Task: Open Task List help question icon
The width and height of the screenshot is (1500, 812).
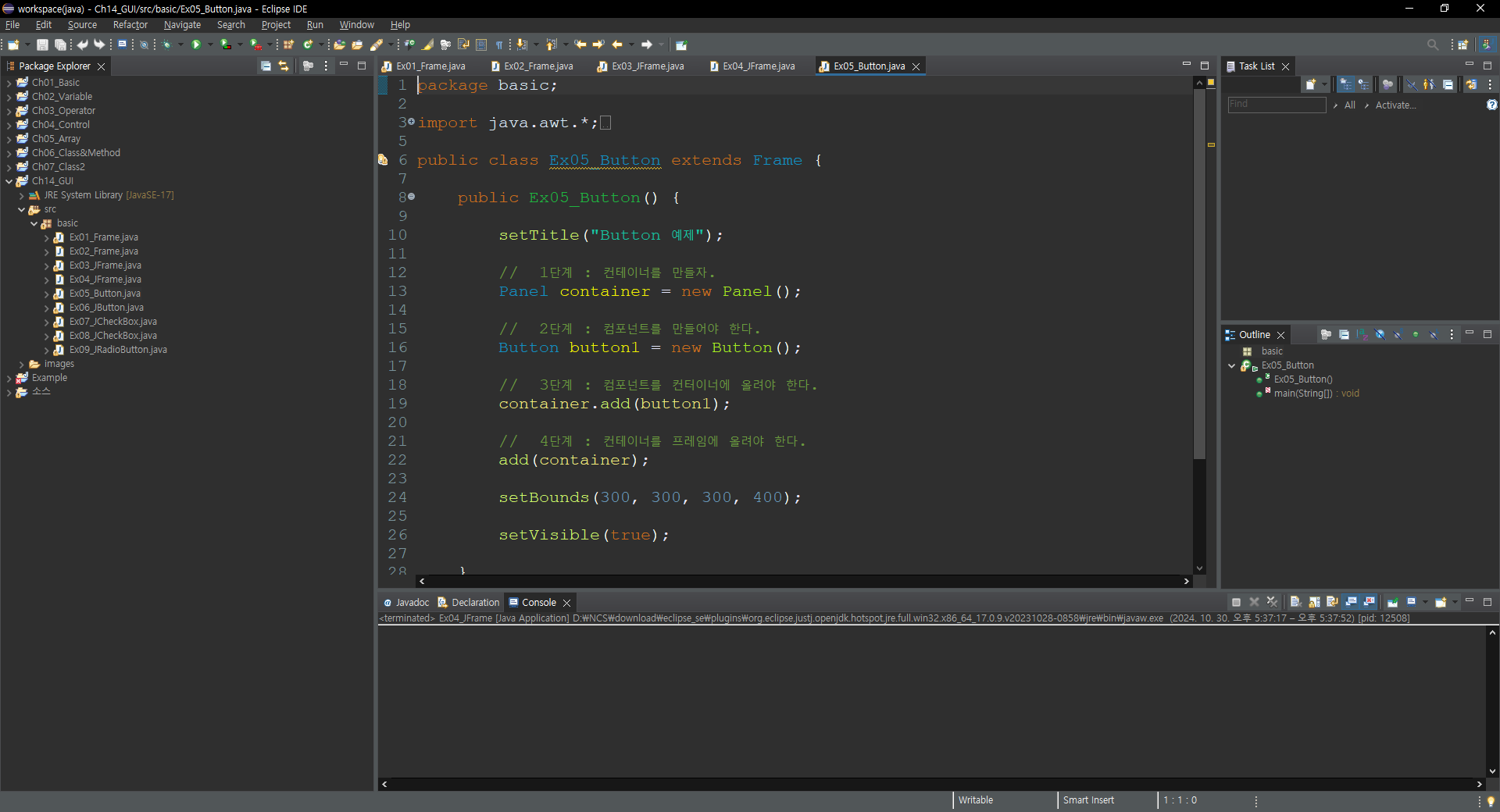Action: click(x=1491, y=105)
